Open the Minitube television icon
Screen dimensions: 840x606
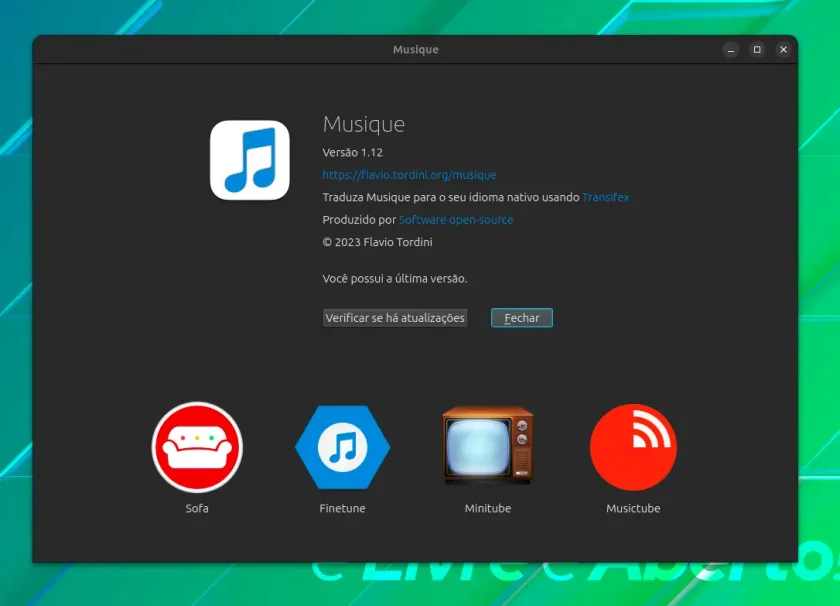488,445
